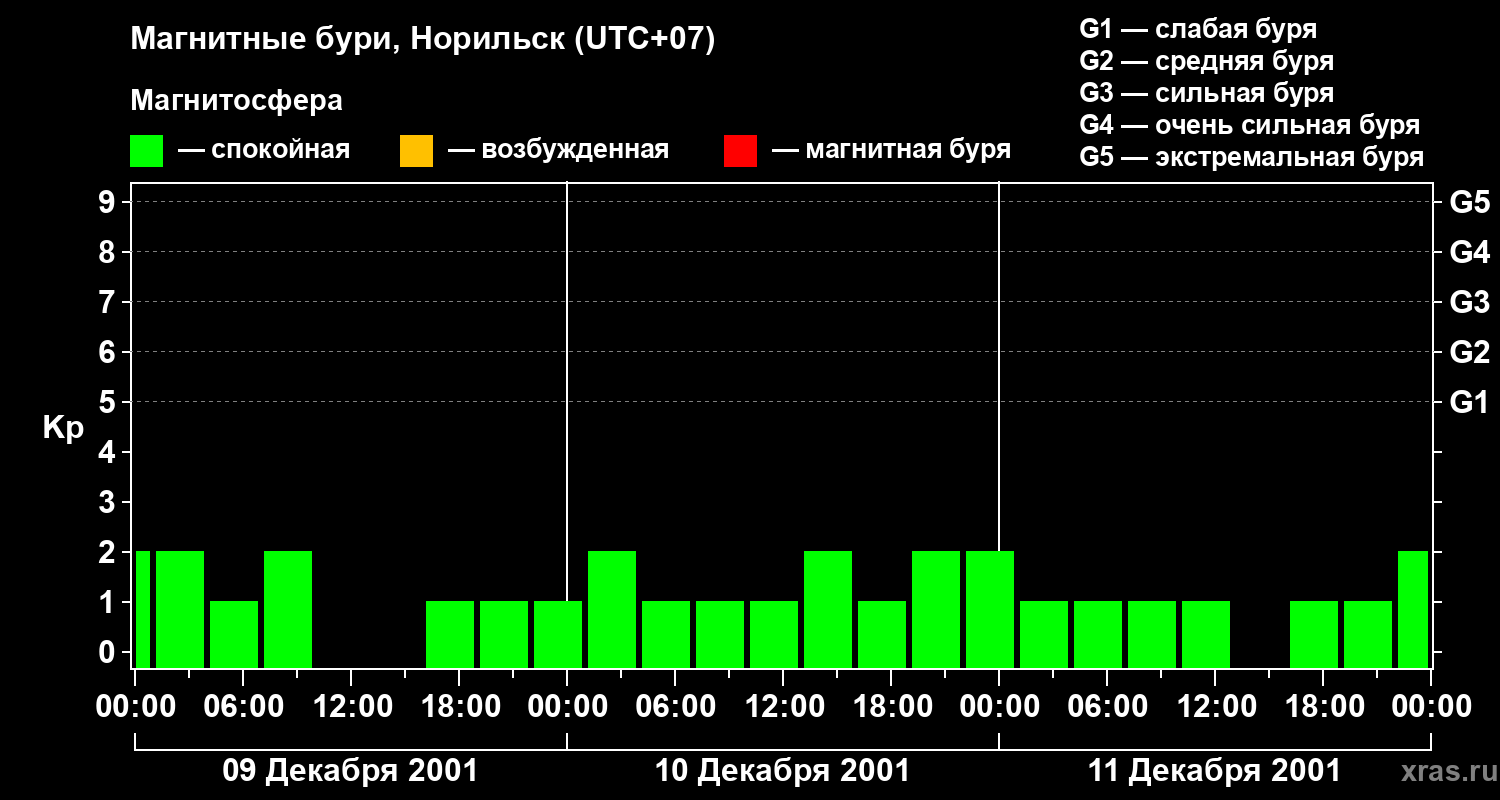Select the chart title 'Магнитные бури, Норильск (UTC+07)'
This screenshot has width=1500, height=800.
click(423, 40)
